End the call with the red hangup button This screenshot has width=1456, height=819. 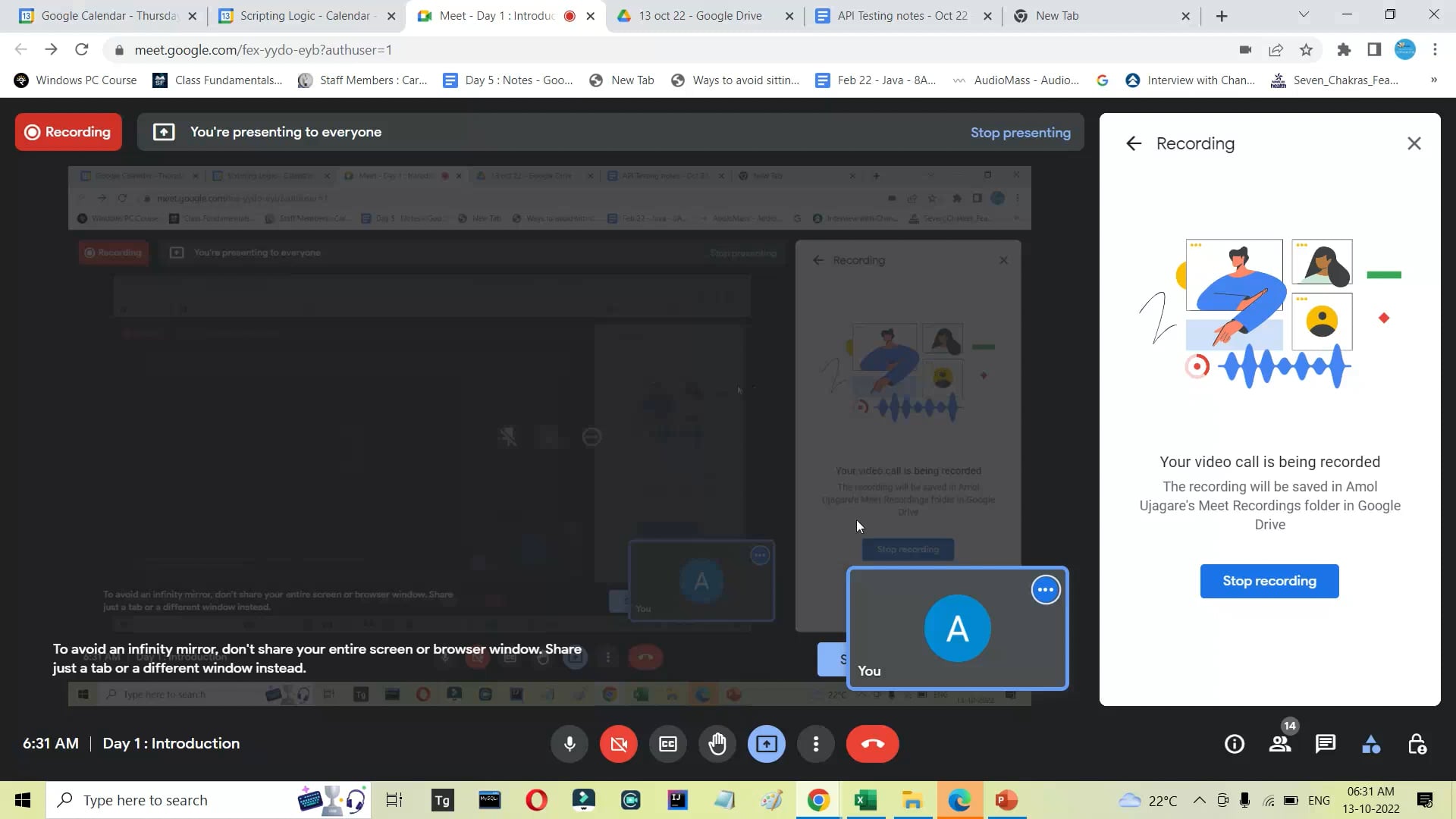873,744
